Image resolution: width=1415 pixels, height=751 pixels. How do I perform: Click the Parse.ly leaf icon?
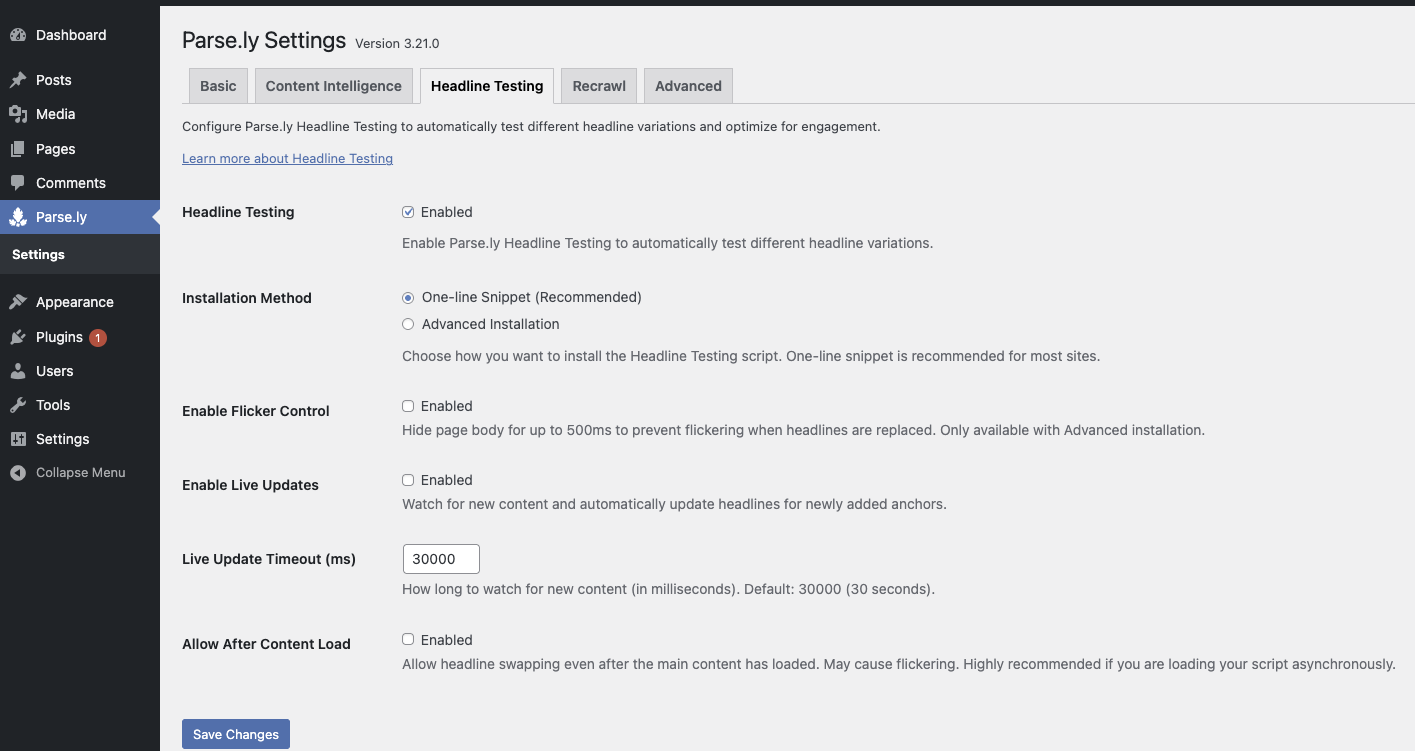coord(18,217)
